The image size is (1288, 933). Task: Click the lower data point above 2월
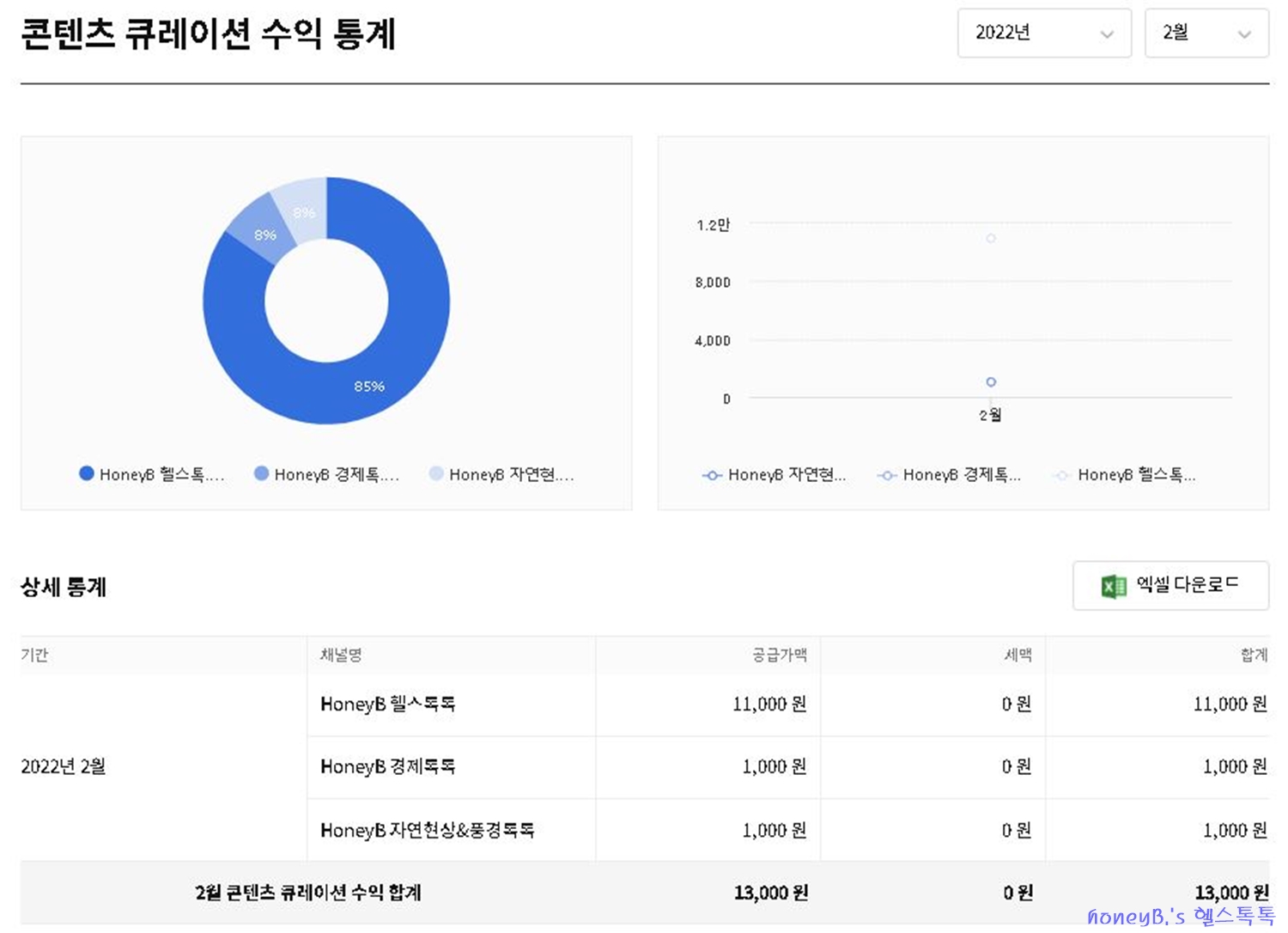click(991, 381)
